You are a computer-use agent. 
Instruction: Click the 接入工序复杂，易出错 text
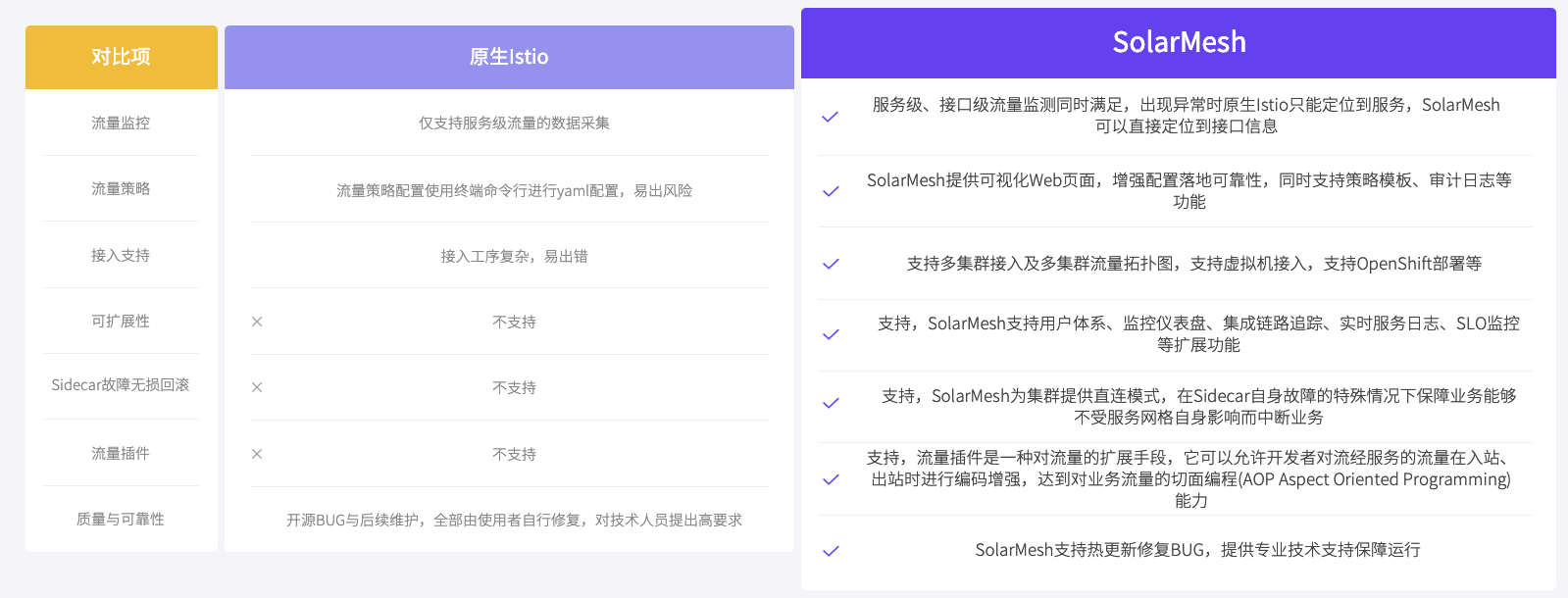coord(514,257)
